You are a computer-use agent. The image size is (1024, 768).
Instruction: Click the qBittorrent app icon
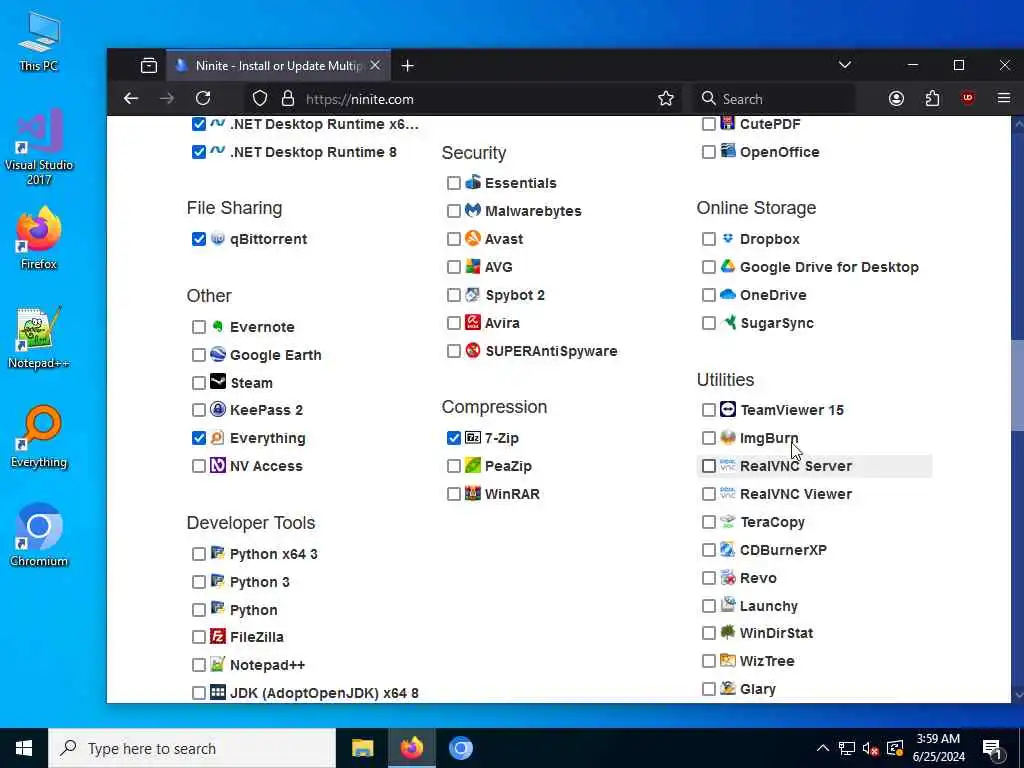pos(217,238)
